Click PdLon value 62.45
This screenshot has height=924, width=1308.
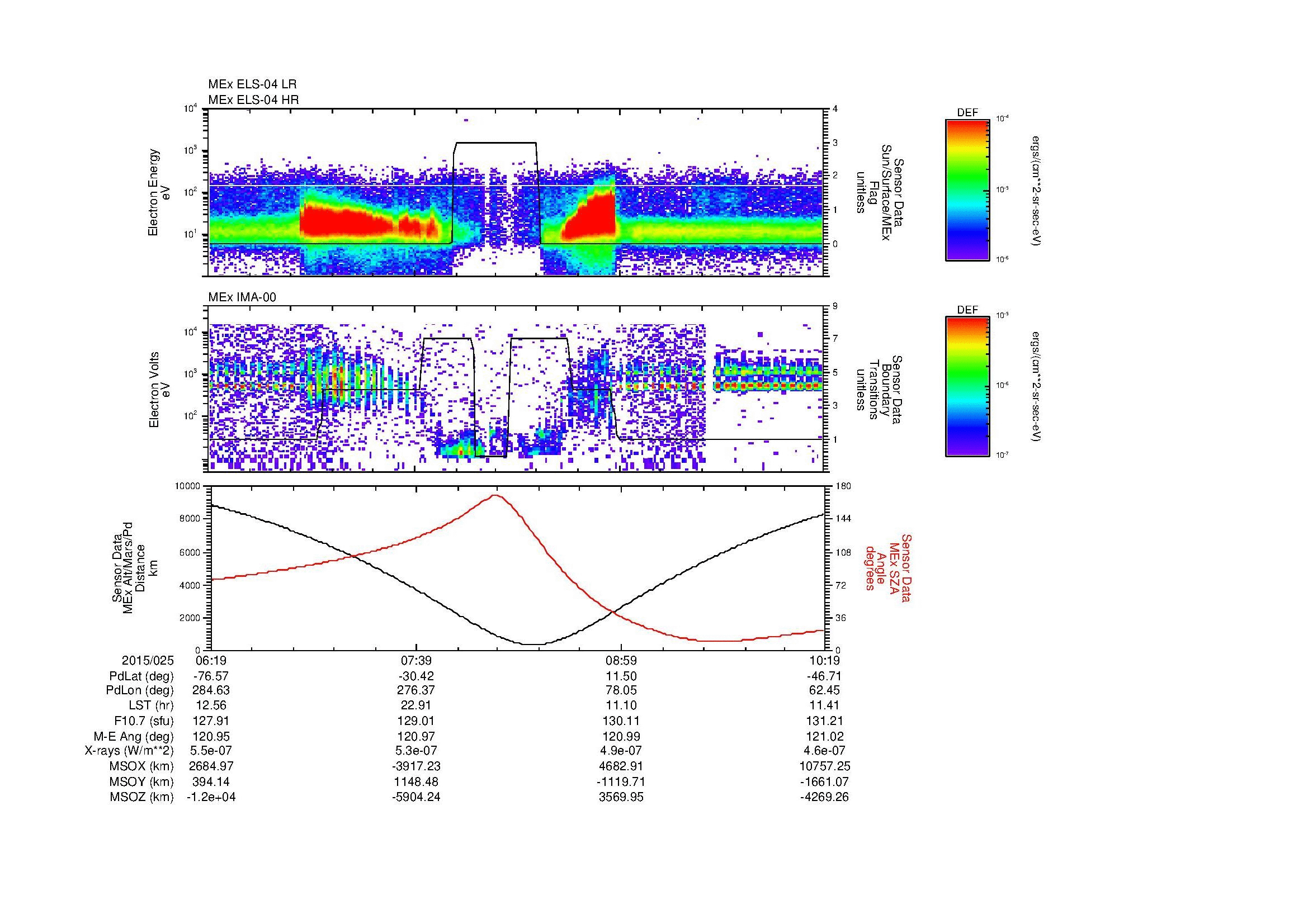pos(824,690)
